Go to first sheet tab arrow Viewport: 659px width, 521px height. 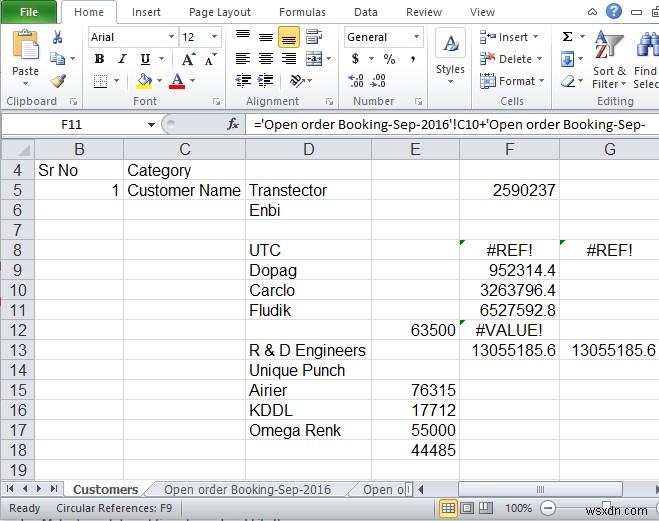pos(10,489)
